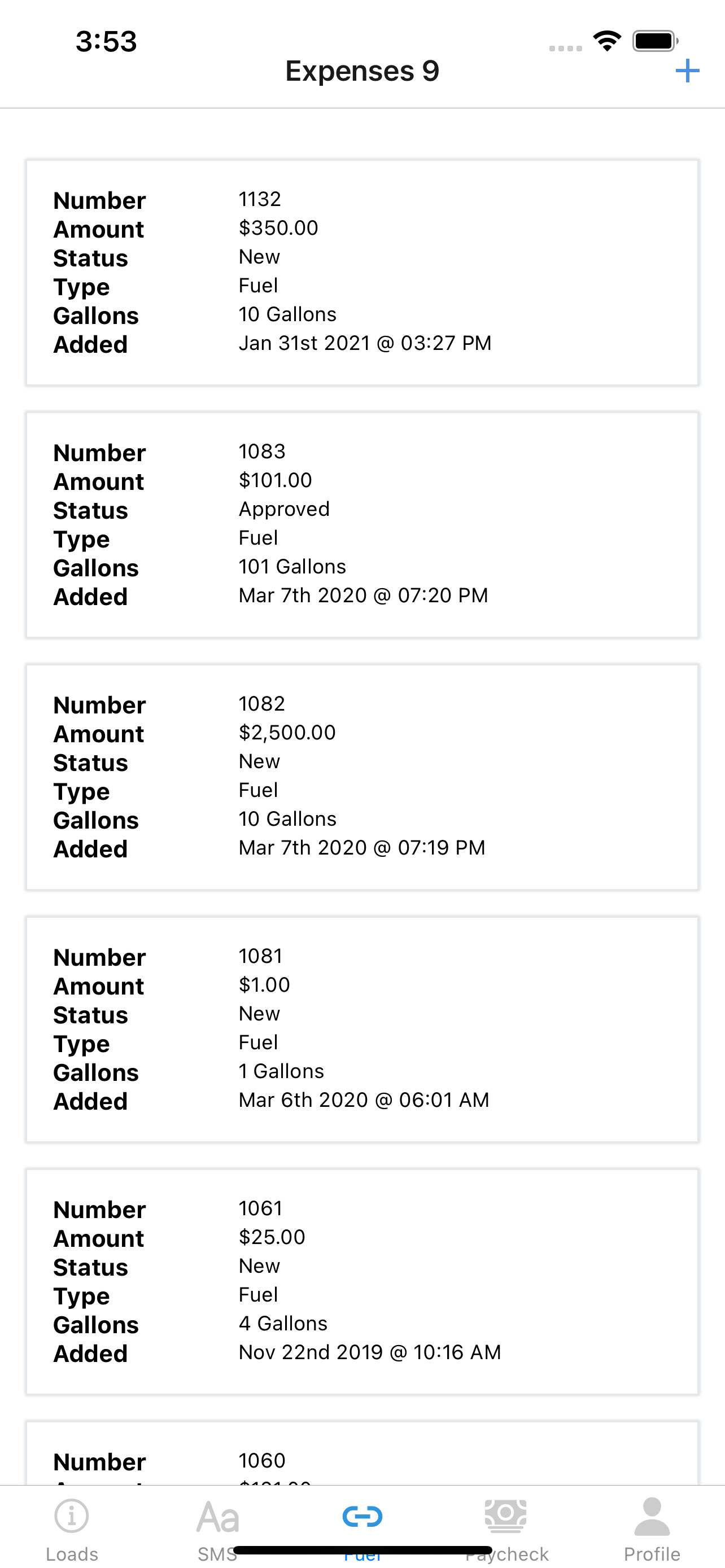
Task: Open expense number 1082 card
Action: point(362,777)
